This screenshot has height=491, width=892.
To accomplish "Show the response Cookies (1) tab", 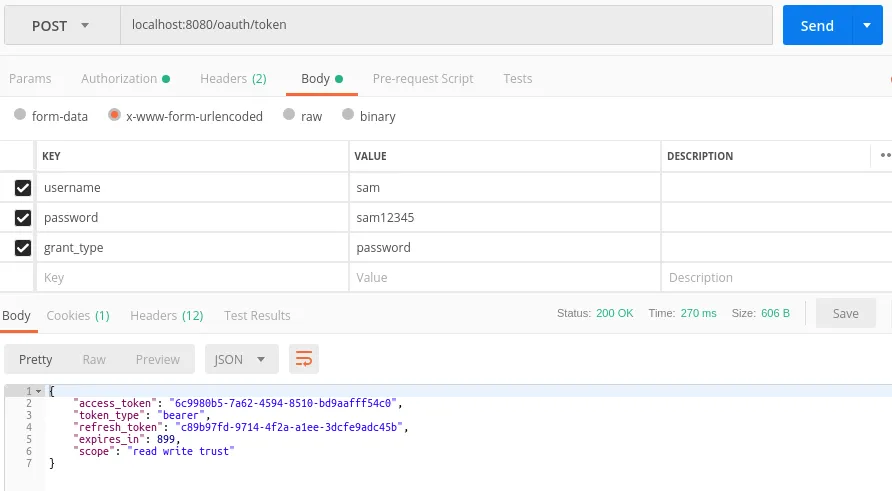I will [78, 316].
